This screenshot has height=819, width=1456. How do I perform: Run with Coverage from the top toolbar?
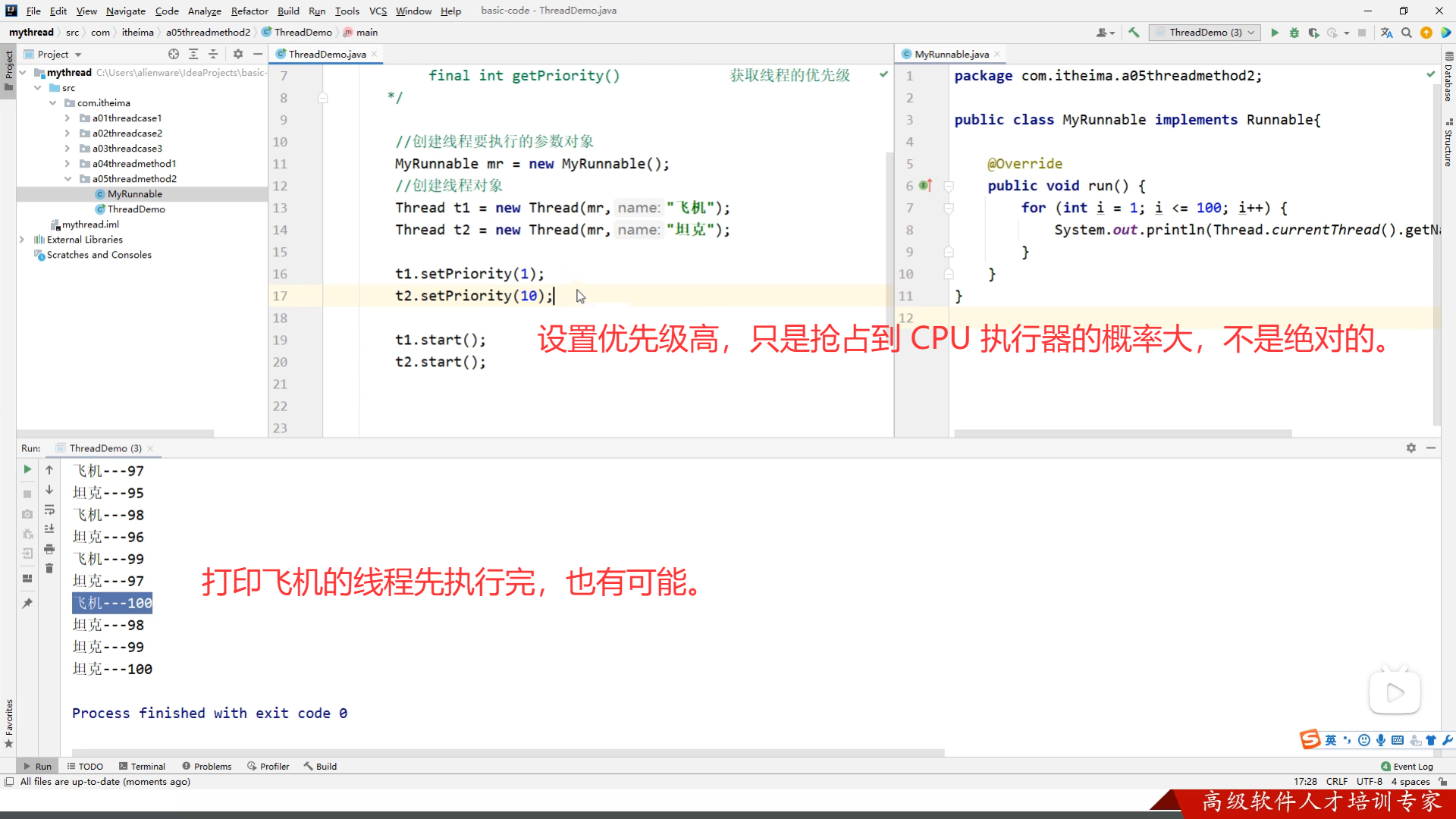pyautogui.click(x=1313, y=33)
